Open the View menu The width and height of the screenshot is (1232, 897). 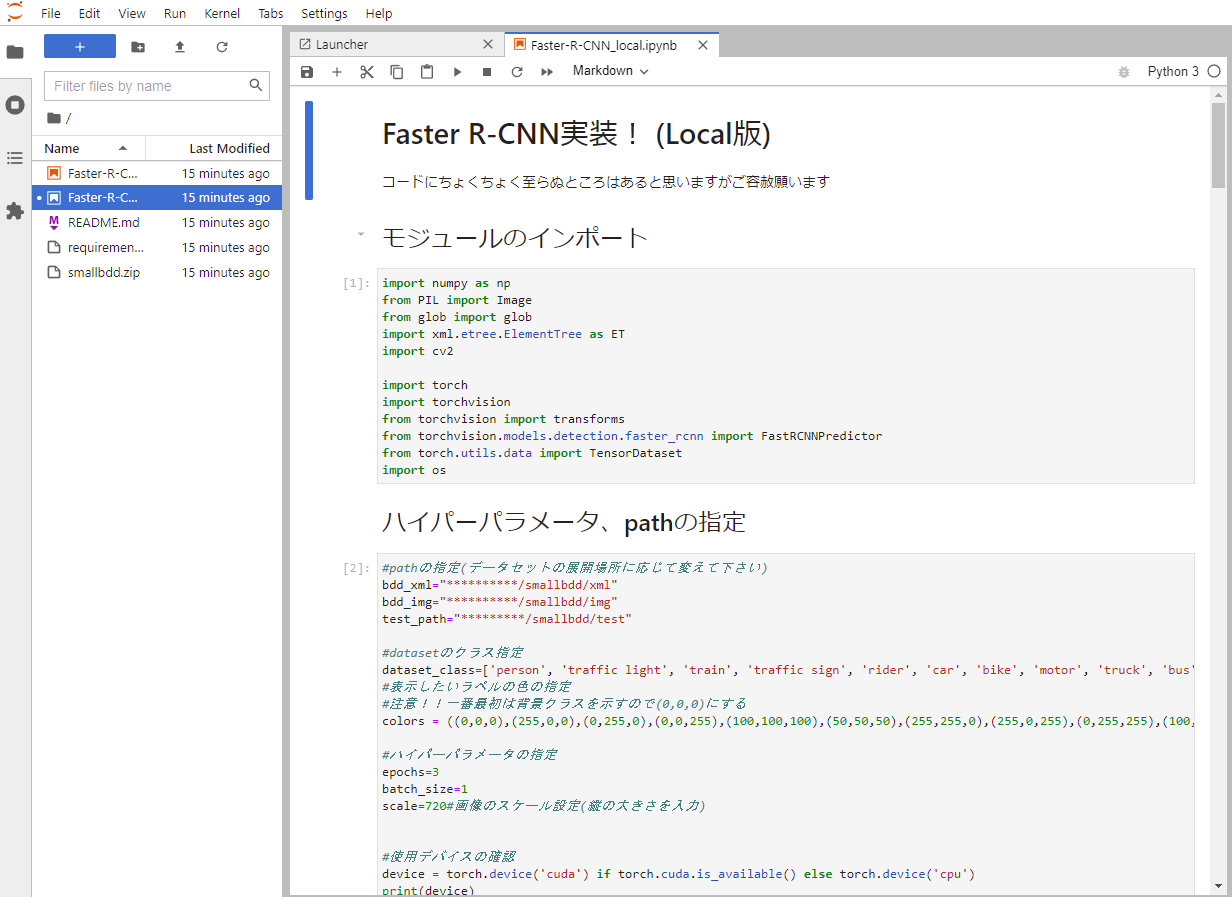click(132, 13)
